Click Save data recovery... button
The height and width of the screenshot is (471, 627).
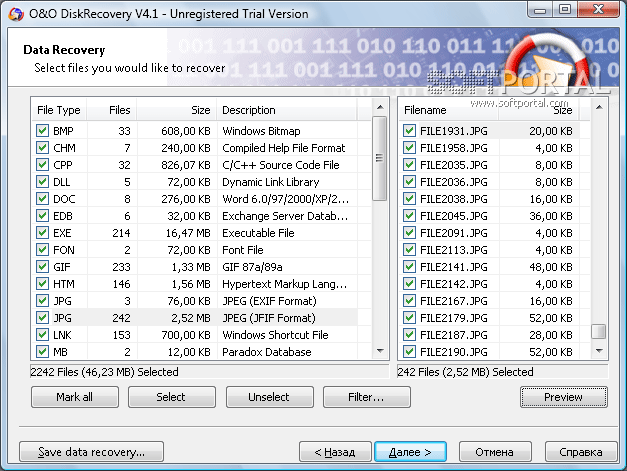tap(92, 452)
